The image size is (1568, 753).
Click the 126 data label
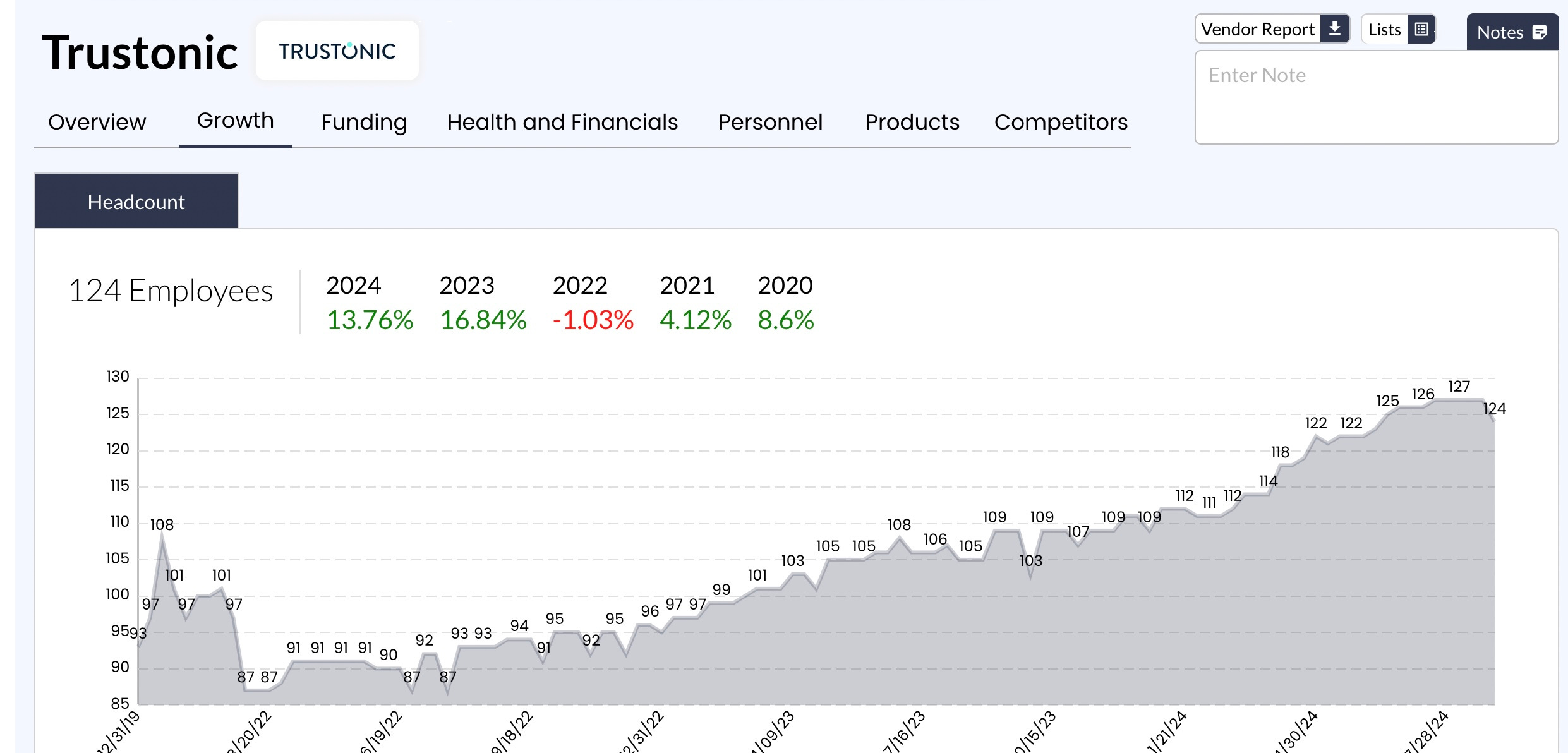pyautogui.click(x=1423, y=394)
